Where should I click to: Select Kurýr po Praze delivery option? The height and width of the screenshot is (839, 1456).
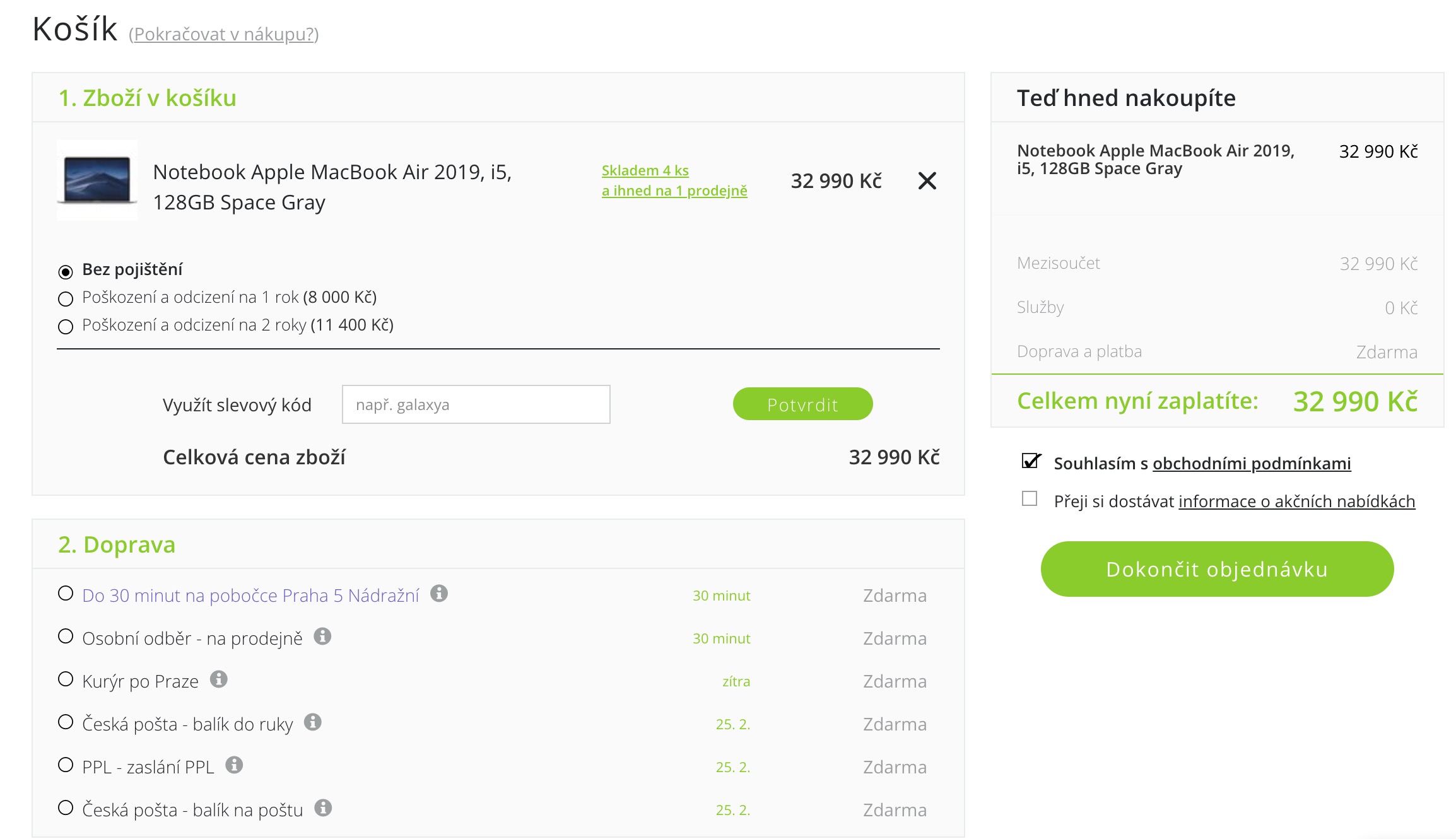tap(66, 679)
